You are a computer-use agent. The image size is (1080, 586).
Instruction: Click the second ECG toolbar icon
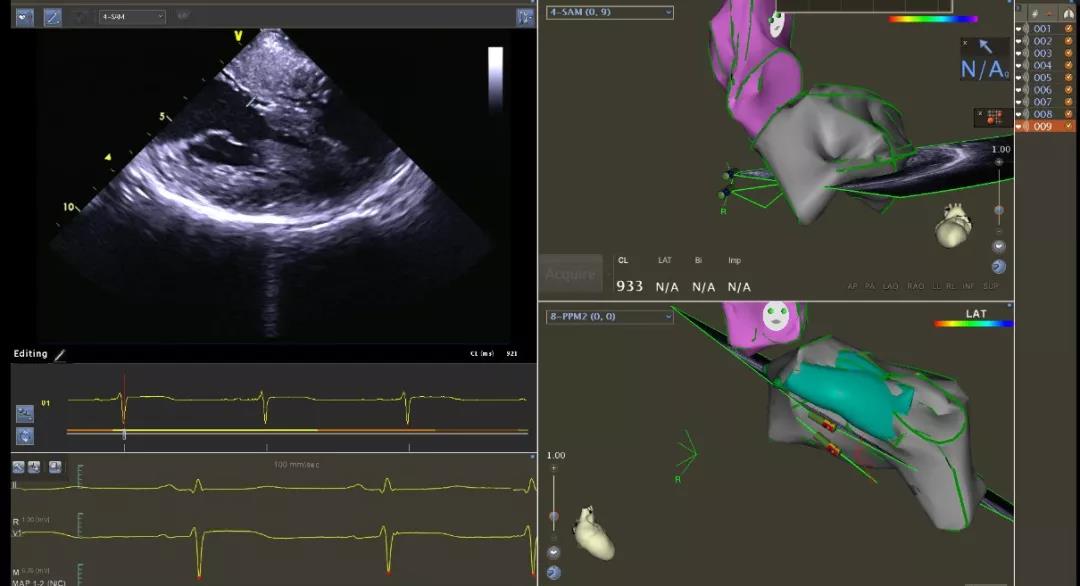click(x=34, y=468)
